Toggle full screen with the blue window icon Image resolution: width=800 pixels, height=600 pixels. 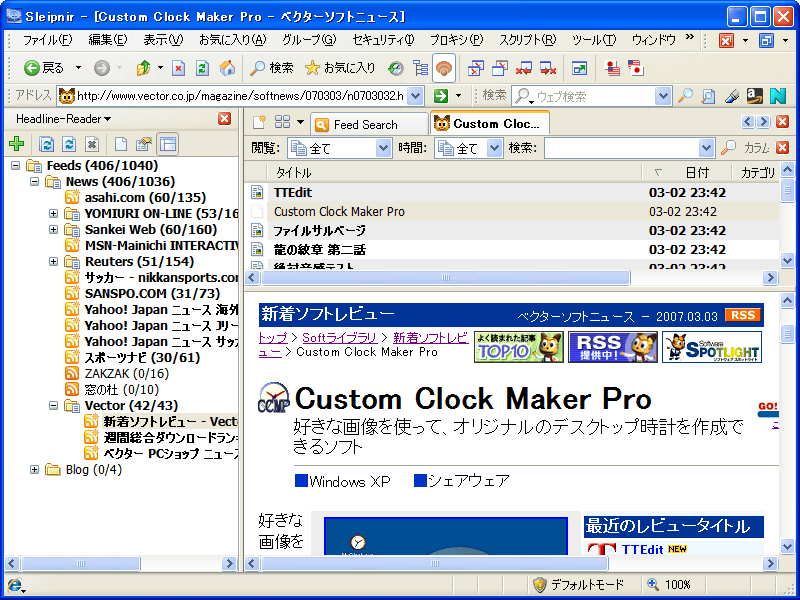579,68
